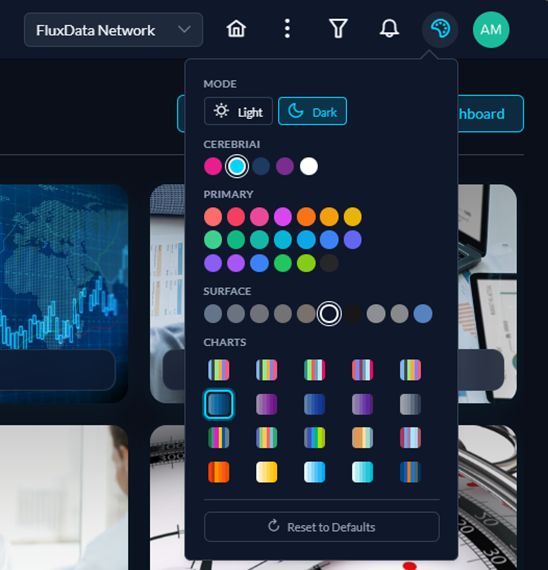The width and height of the screenshot is (548, 570).
Task: Close the theme palette icon
Action: point(440,29)
